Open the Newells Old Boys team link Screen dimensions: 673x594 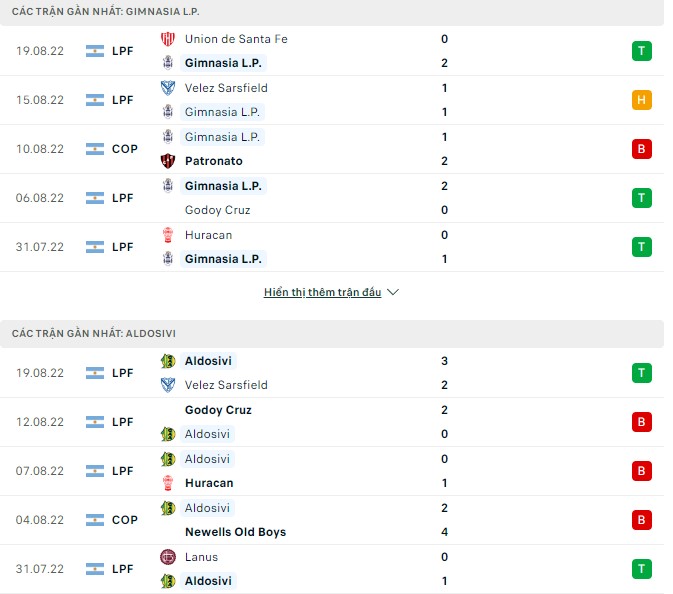click(x=235, y=532)
